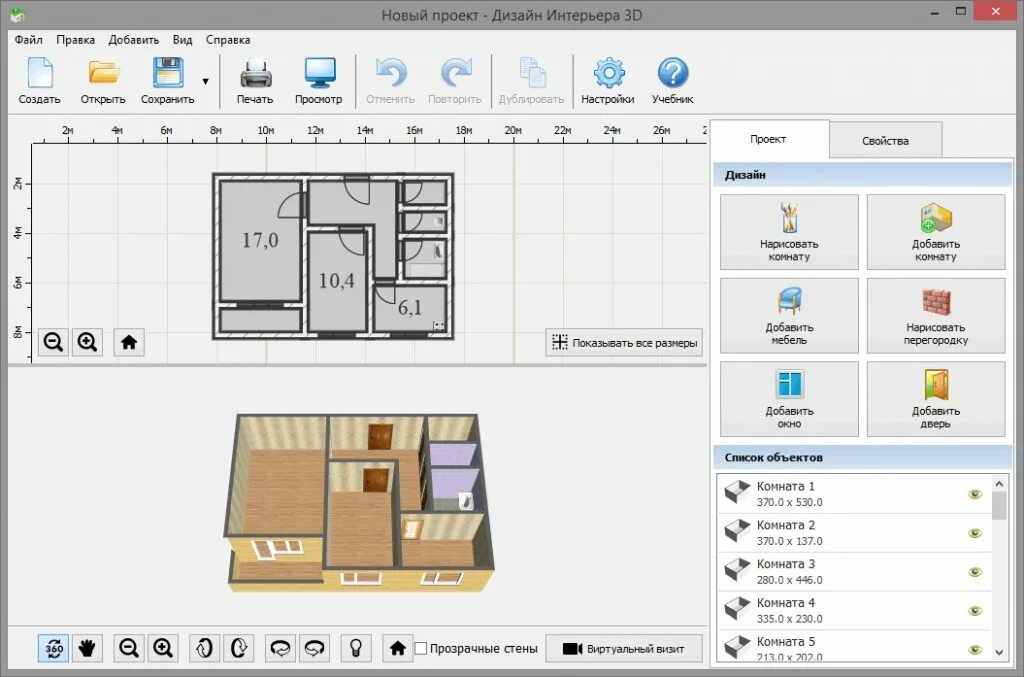This screenshot has height=677, width=1024.
Task: Open the Справка menu
Action: coord(228,40)
